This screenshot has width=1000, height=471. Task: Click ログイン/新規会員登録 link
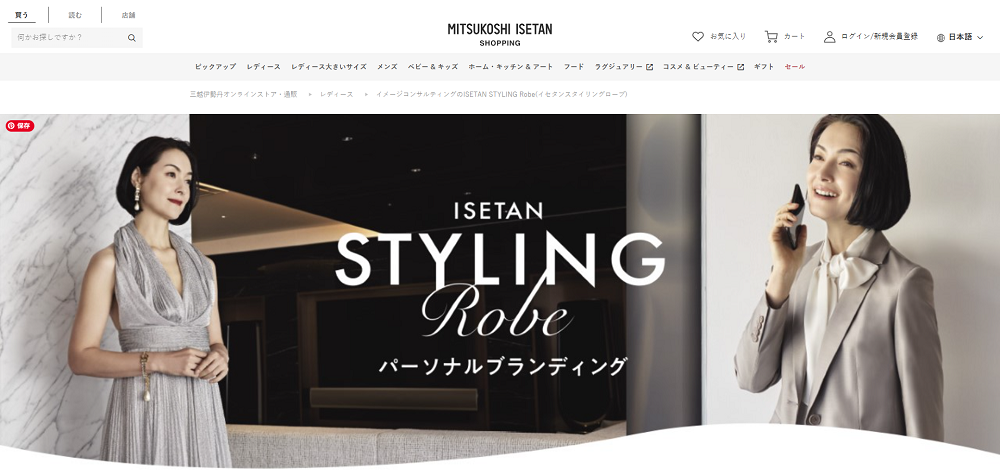879,36
